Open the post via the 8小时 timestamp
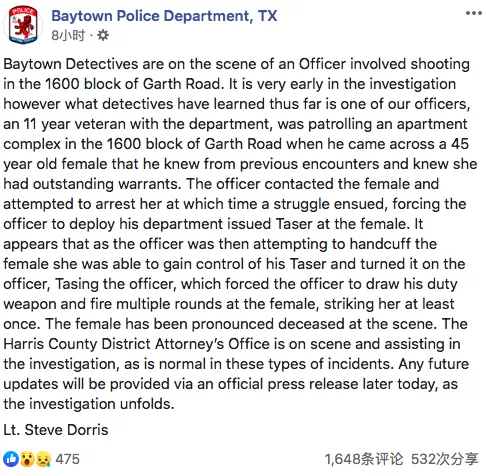 pyautogui.click(x=68, y=35)
